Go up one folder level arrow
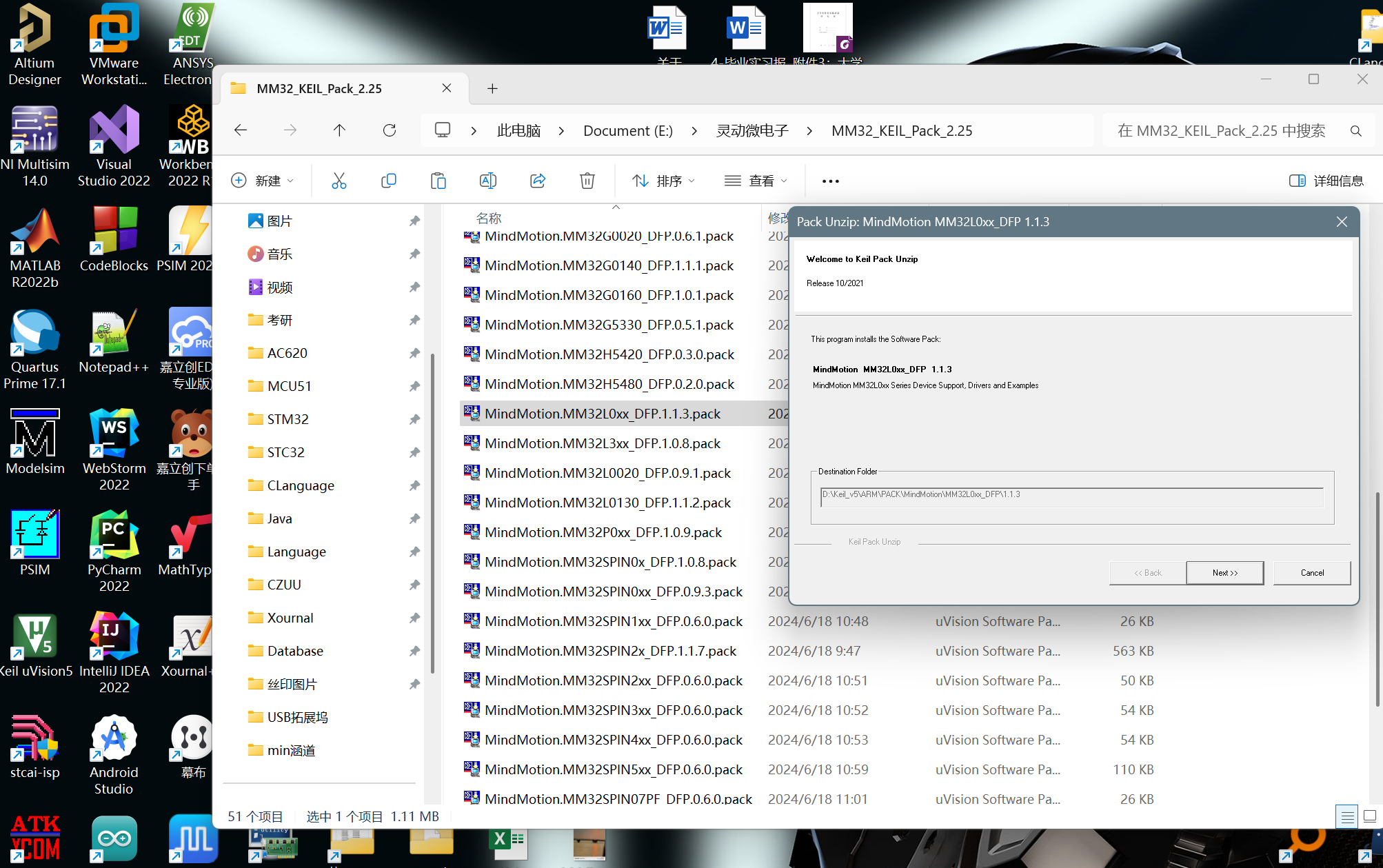 (339, 130)
